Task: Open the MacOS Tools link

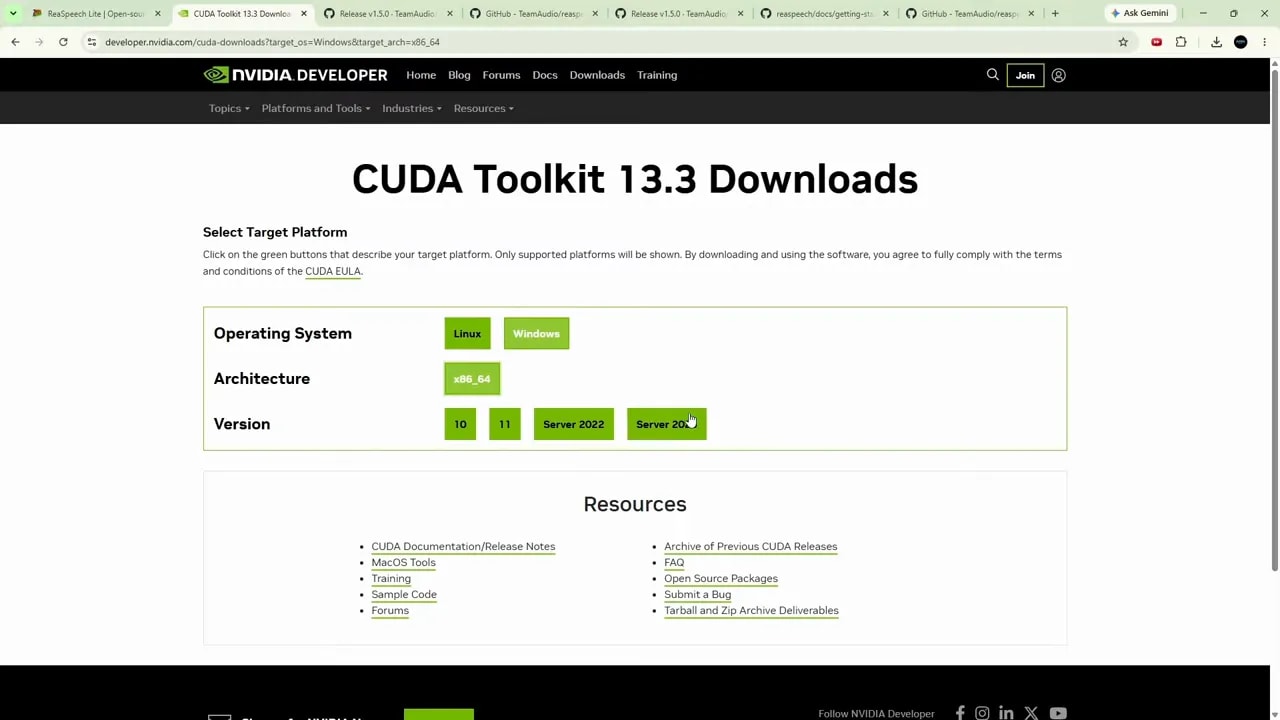Action: 403,562
